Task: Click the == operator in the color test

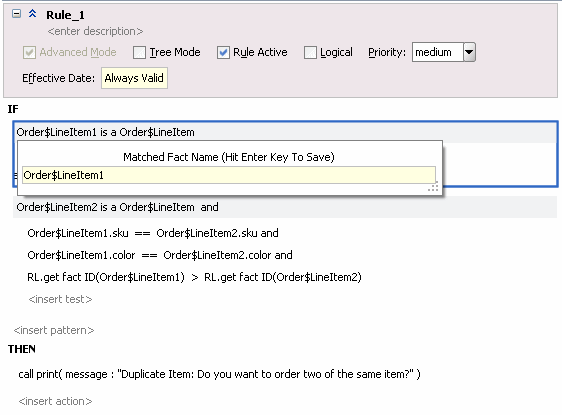Action: pyautogui.click(x=149, y=256)
